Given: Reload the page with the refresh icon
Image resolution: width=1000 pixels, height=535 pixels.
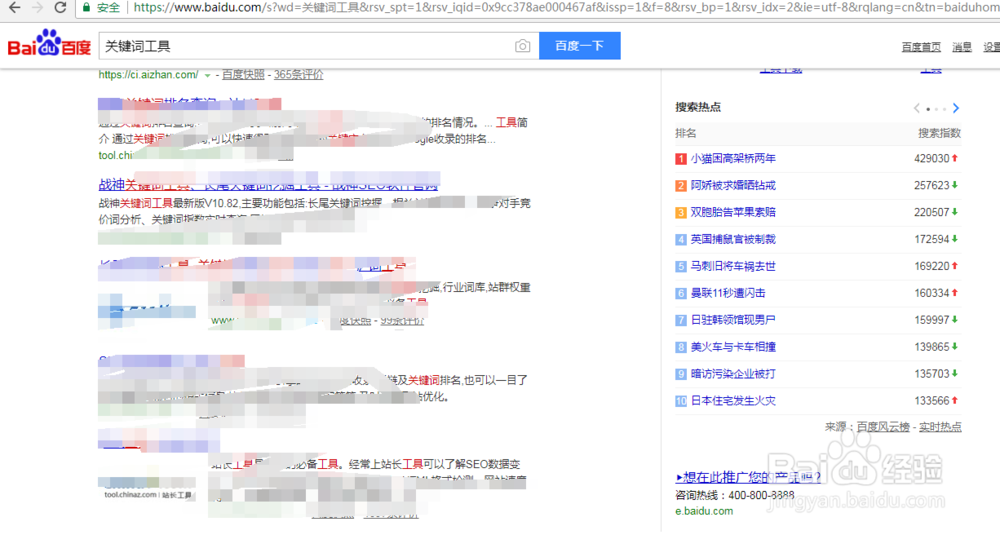Looking at the screenshot, I should click(x=61, y=8).
